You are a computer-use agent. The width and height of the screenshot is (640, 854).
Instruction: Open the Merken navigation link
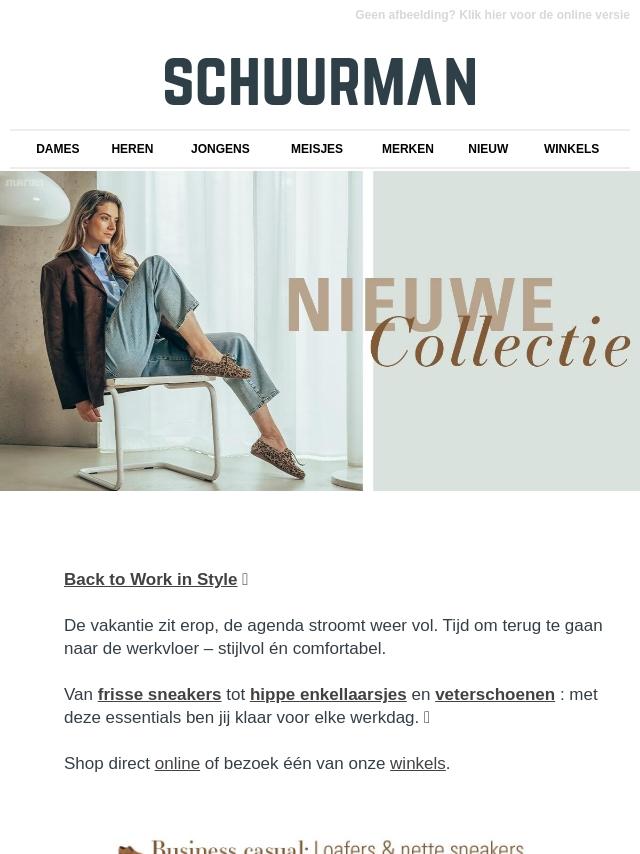pyautogui.click(x=407, y=149)
